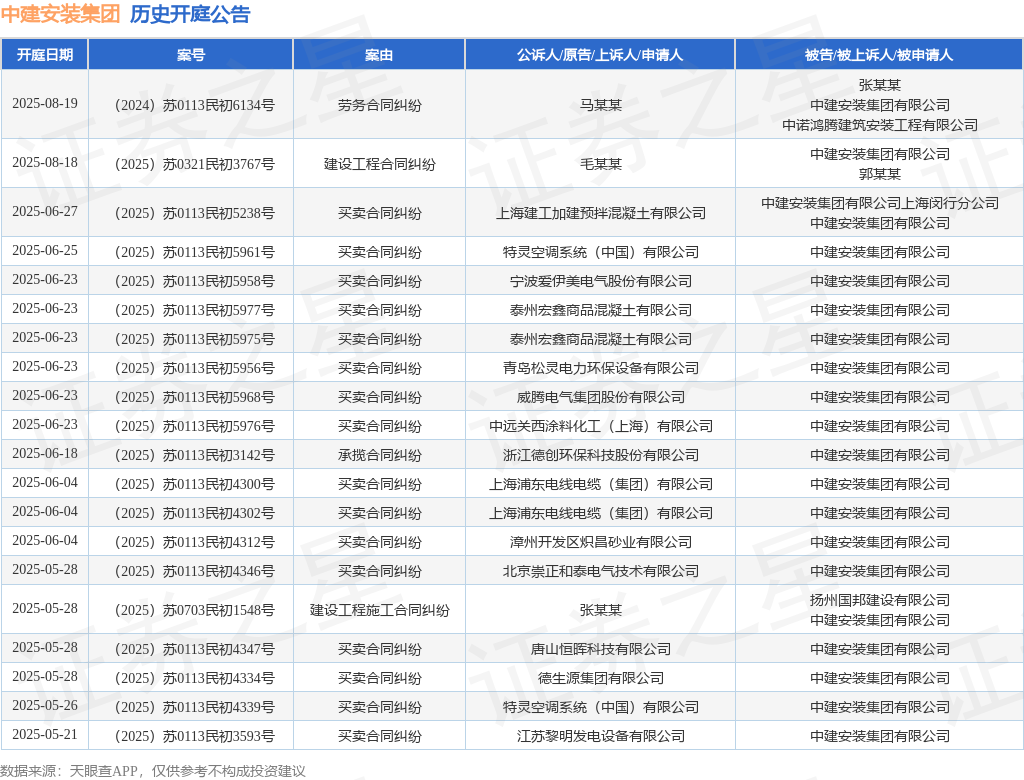Select date cell 2025-05-21
The height and width of the screenshot is (780, 1024).
point(44,735)
